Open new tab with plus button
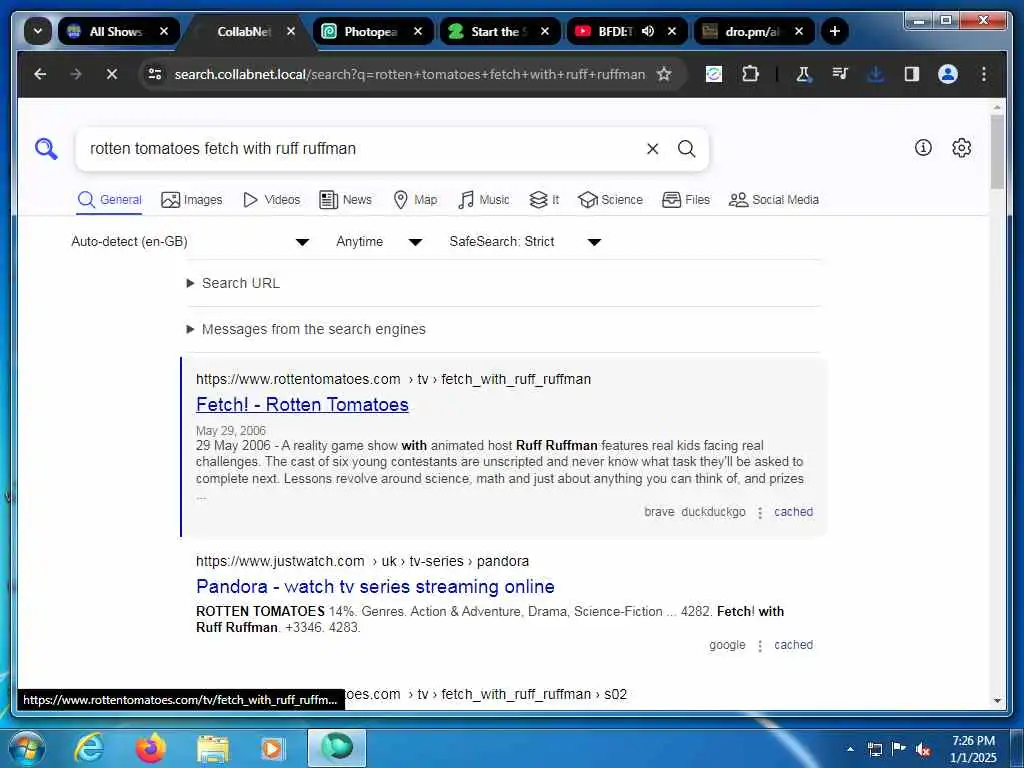 click(835, 31)
